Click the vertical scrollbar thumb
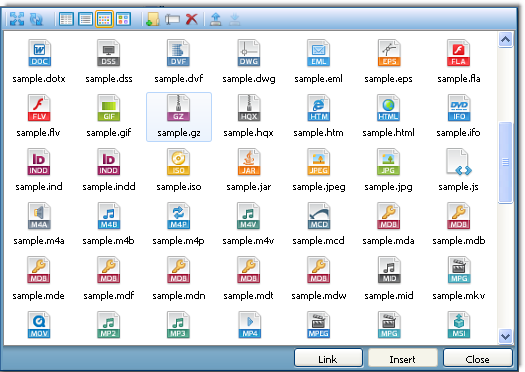This screenshot has height=372, width=525. coord(505,162)
